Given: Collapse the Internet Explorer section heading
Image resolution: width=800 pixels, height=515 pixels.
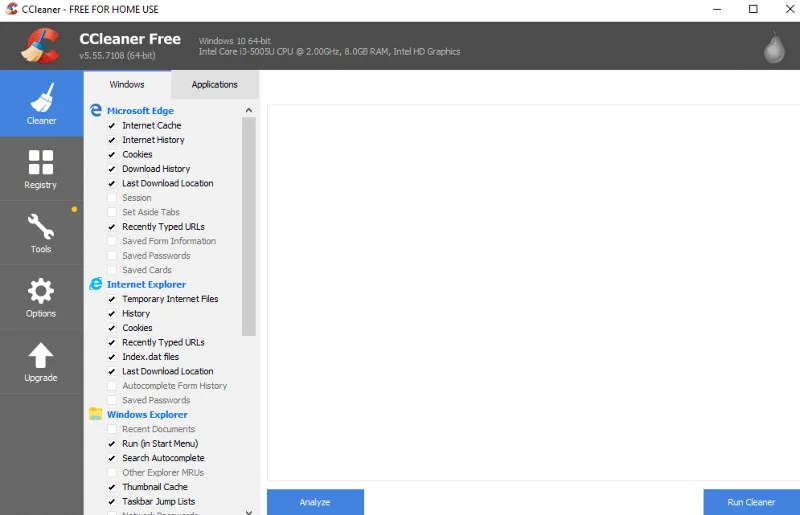Looking at the screenshot, I should (146, 284).
